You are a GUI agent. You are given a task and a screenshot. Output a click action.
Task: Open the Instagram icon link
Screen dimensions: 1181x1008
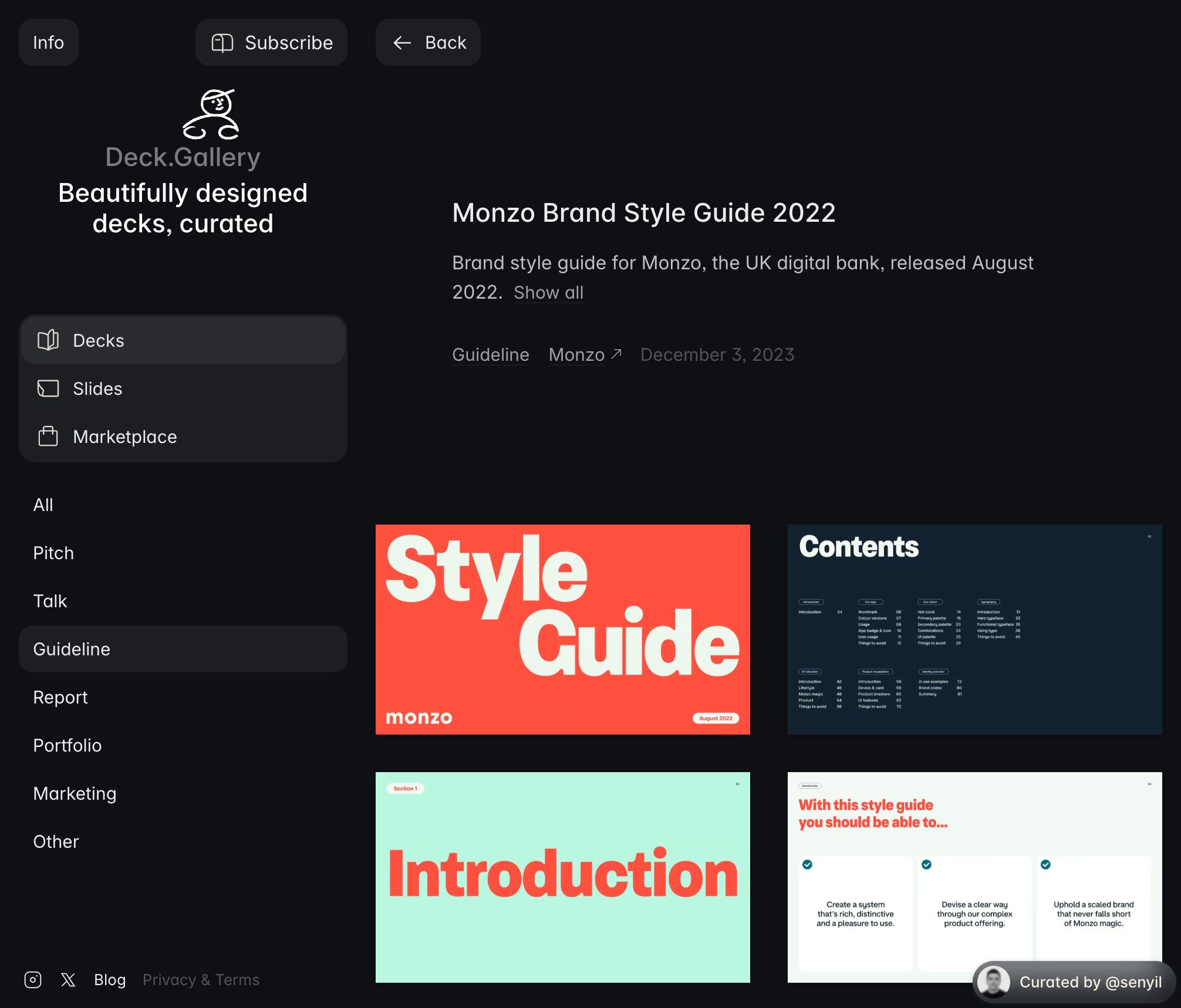(x=33, y=980)
